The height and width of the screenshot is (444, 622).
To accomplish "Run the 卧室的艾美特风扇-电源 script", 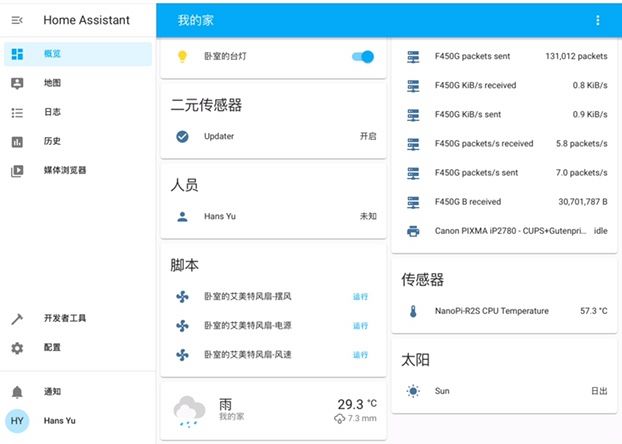I will (360, 326).
